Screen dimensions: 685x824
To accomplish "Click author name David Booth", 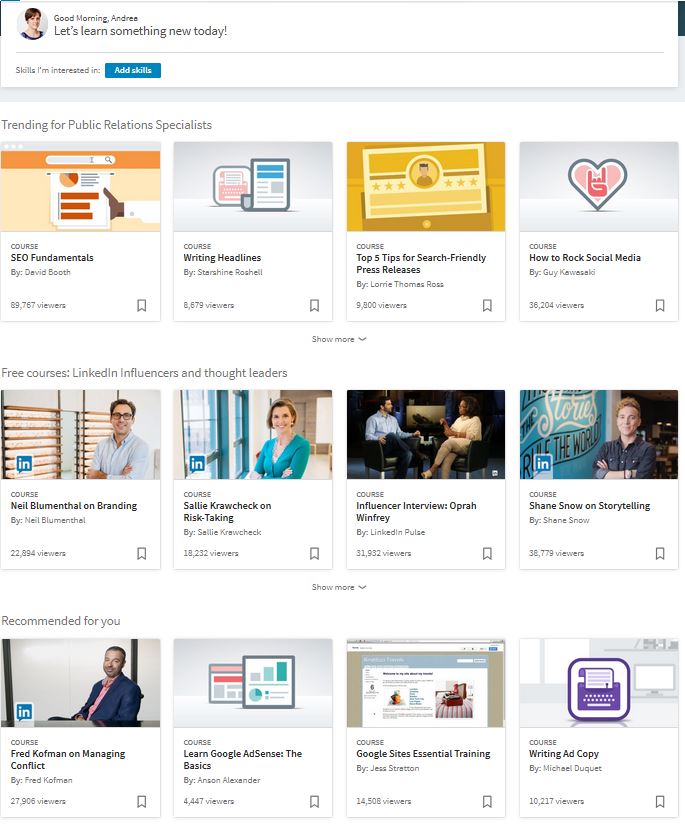I will pos(47,272).
